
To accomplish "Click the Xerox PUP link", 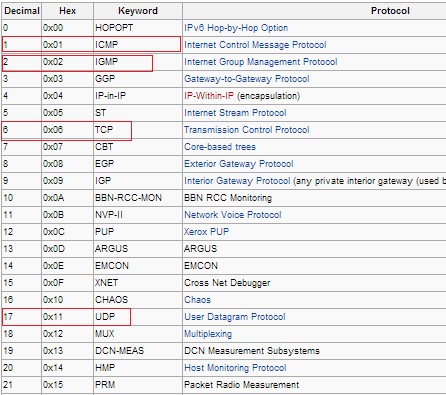I will coord(207,232).
